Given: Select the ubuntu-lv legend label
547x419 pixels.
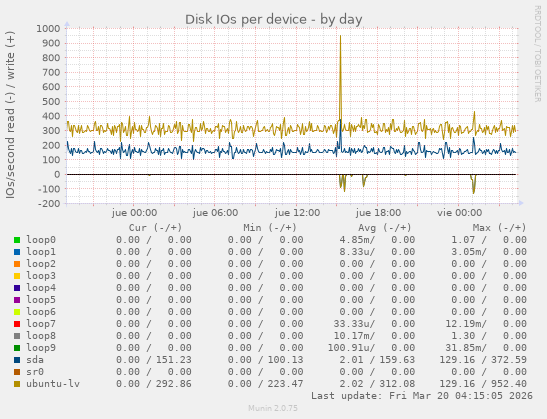Looking at the screenshot, I should pos(53,384).
